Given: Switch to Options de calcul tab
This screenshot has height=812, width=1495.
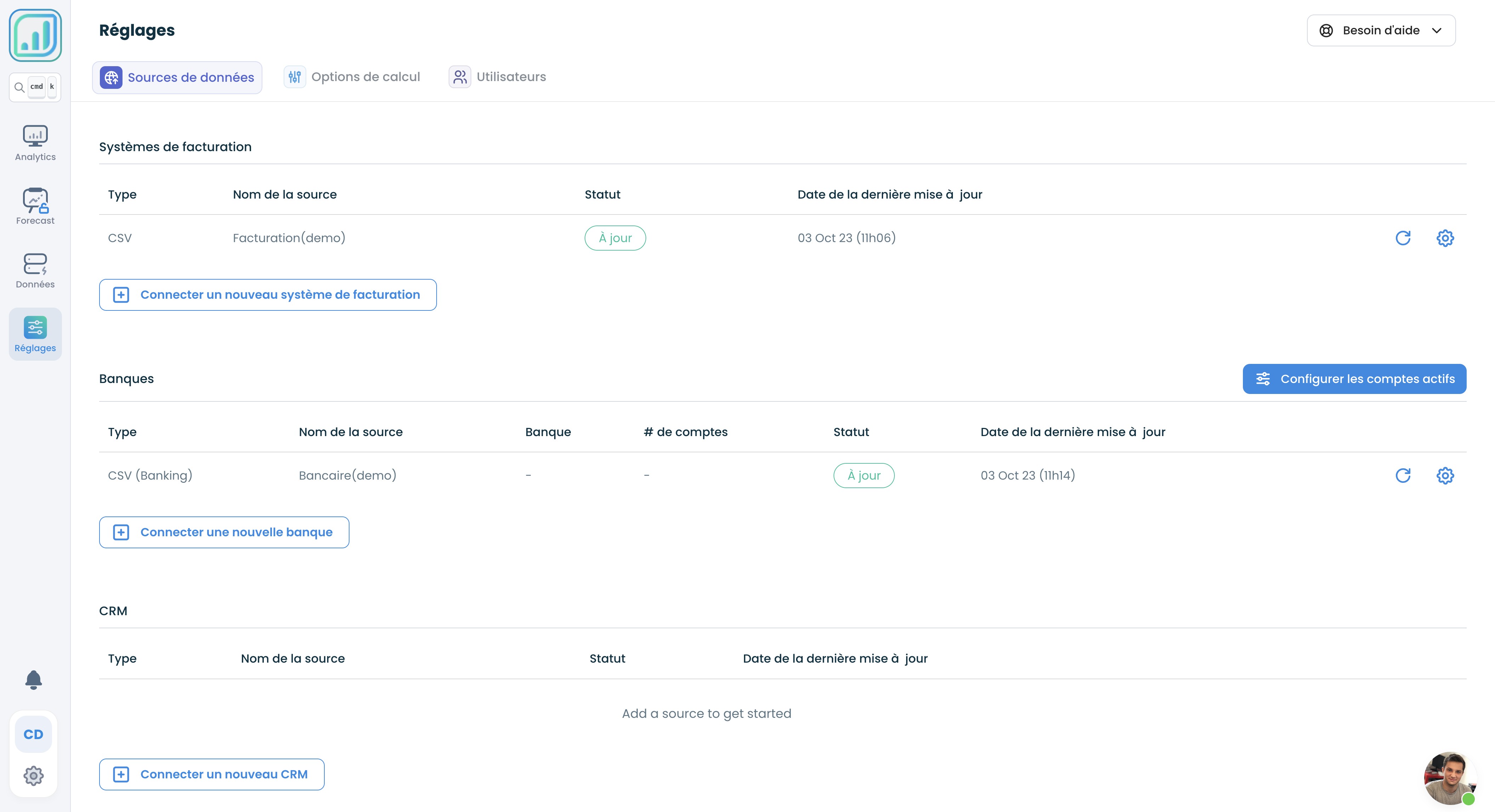Looking at the screenshot, I should [352, 76].
